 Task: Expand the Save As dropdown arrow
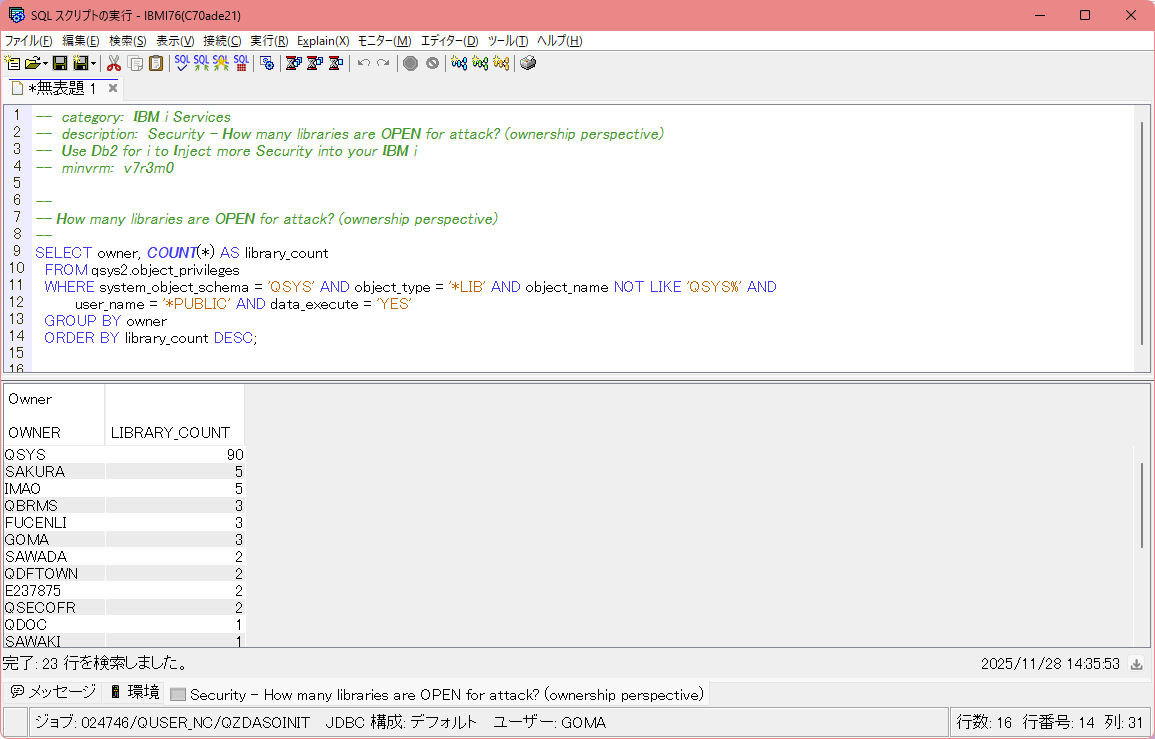pyautogui.click(x=93, y=63)
